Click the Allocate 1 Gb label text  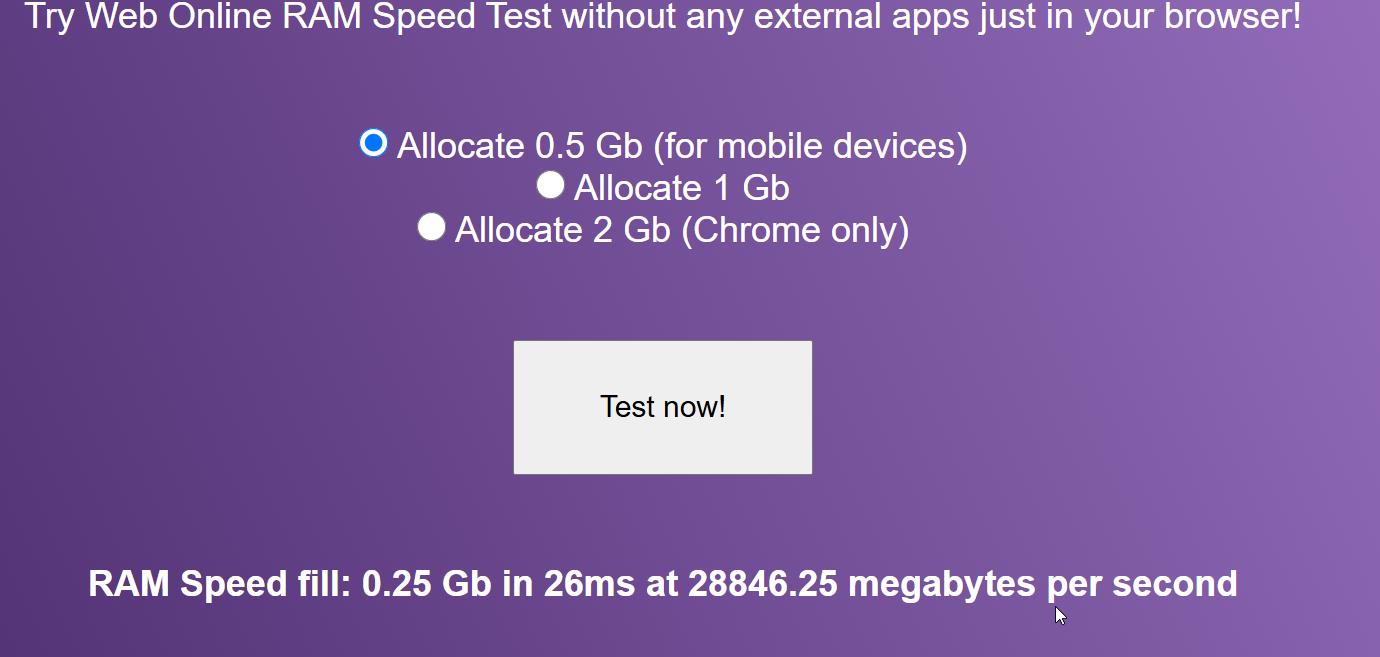pyautogui.click(x=680, y=187)
